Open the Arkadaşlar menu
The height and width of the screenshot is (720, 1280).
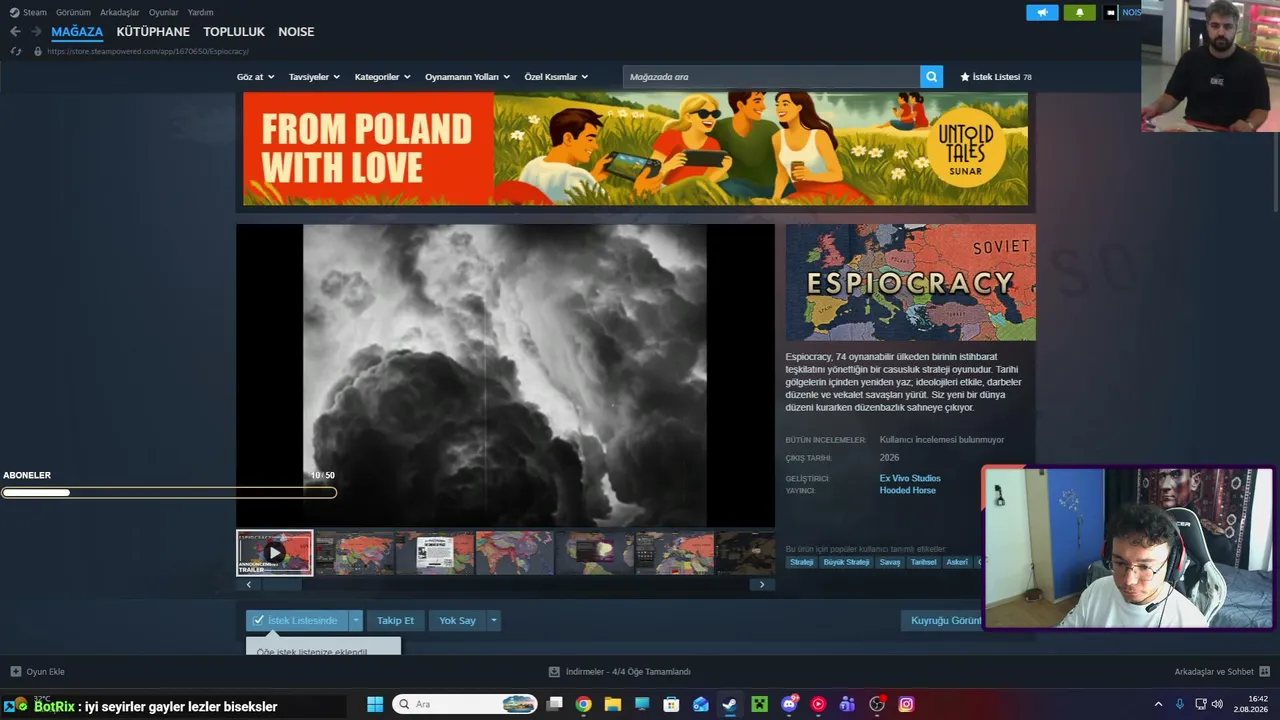pyautogui.click(x=120, y=13)
